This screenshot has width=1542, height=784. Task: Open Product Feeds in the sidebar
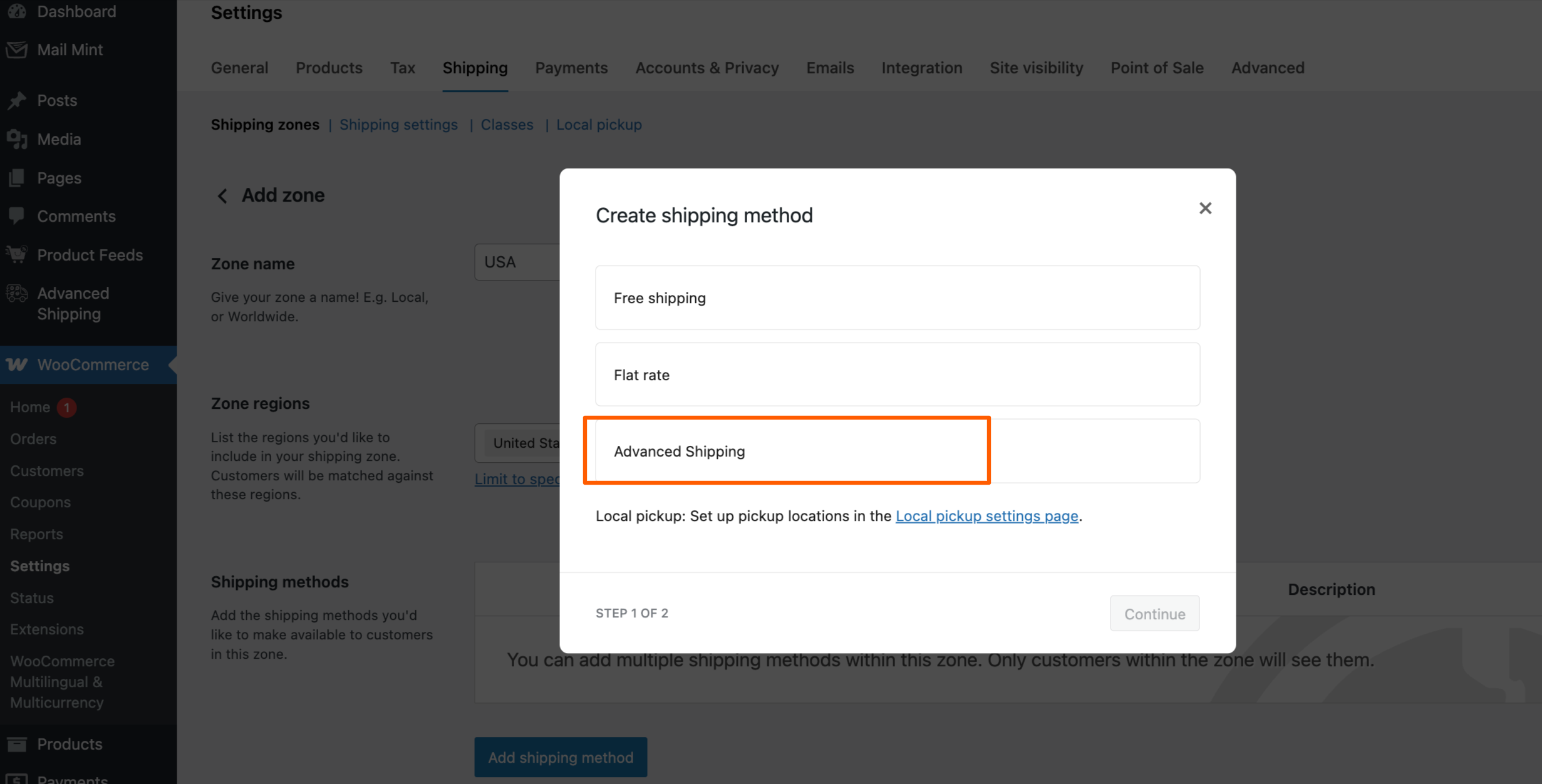pyautogui.click(x=90, y=255)
